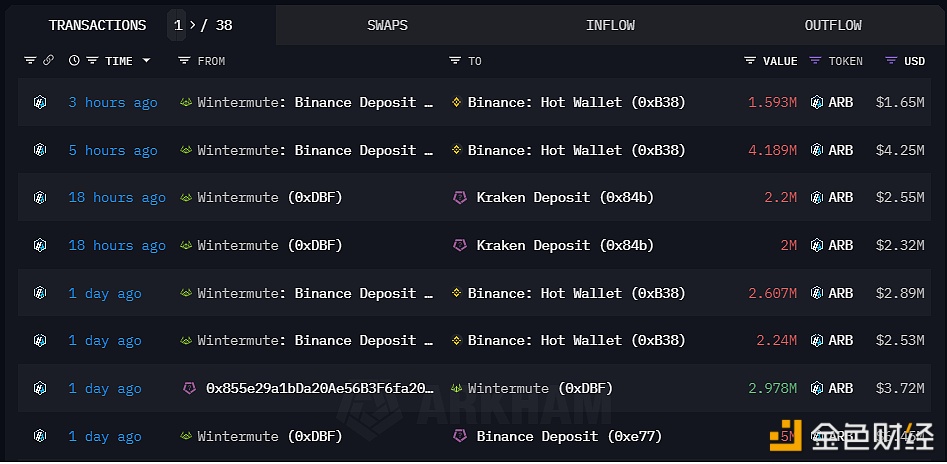Screen dimensions: 947x464
Task: Click the chain icon of the 3 hours ago row
Action: [40, 102]
